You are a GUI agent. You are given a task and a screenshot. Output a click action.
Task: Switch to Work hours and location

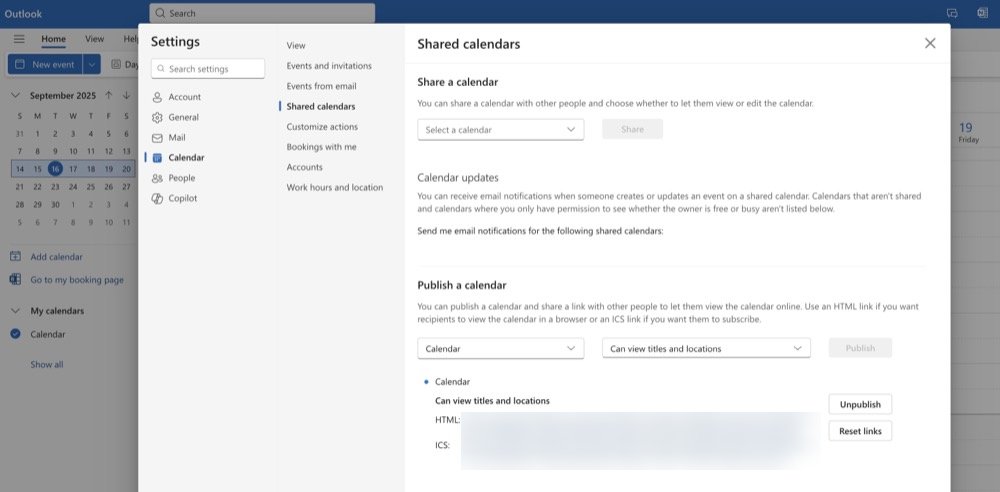pos(334,187)
